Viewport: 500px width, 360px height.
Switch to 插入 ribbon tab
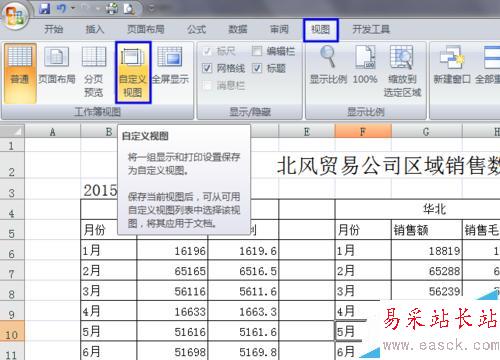pyautogui.click(x=95, y=29)
